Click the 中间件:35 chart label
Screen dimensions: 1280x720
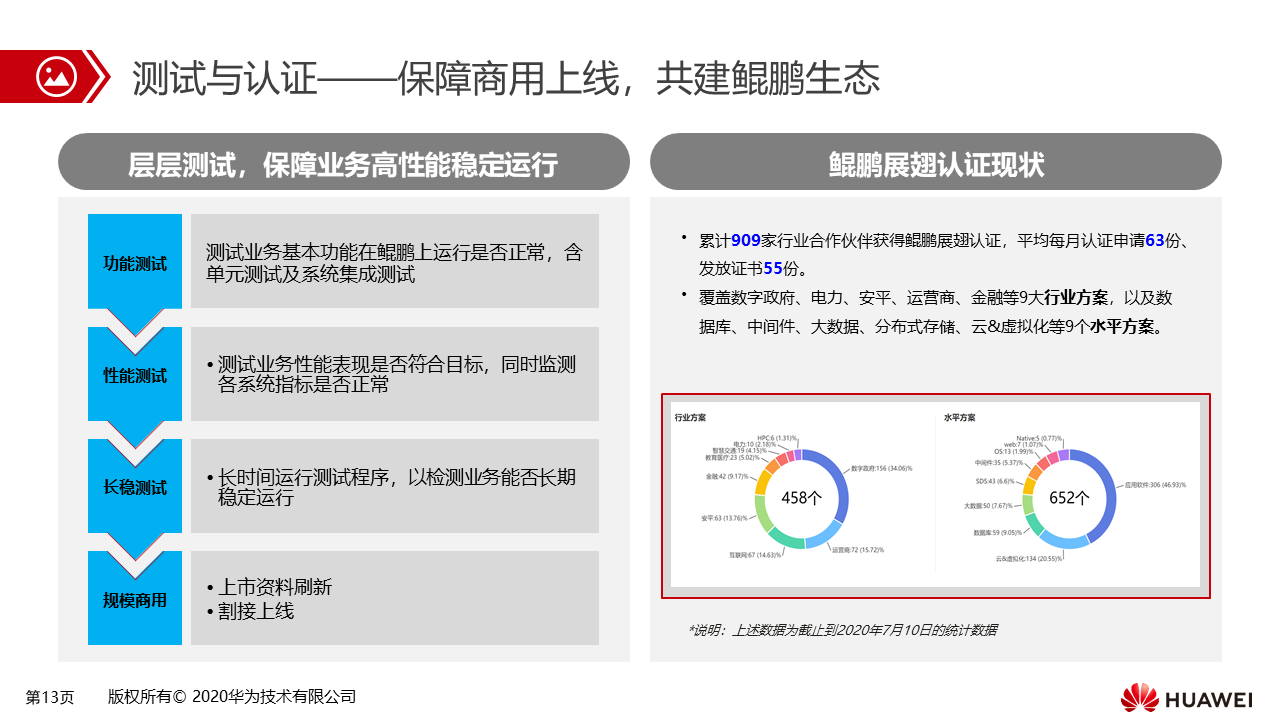999,463
